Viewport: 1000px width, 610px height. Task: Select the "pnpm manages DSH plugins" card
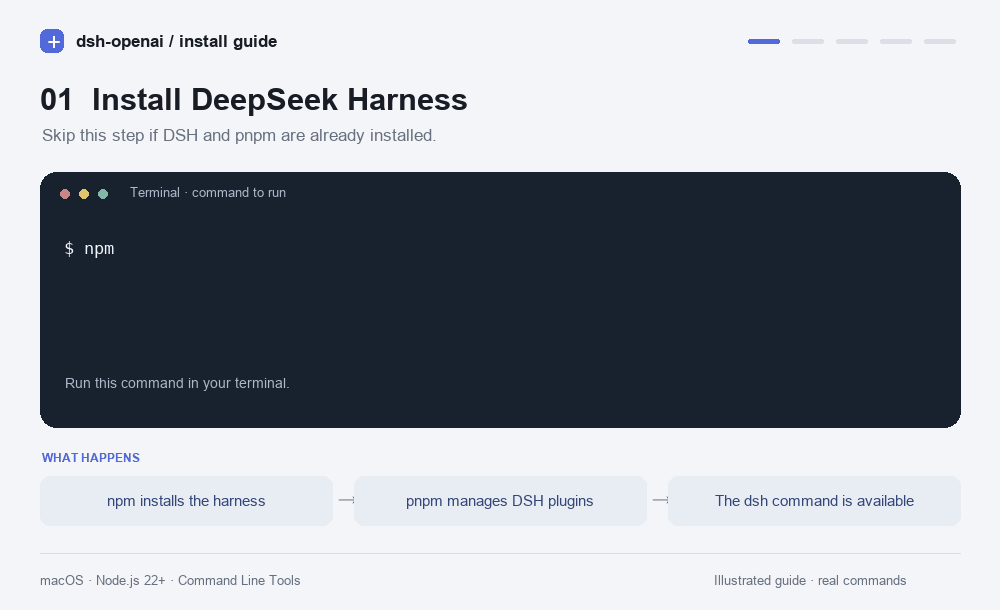[500, 501]
